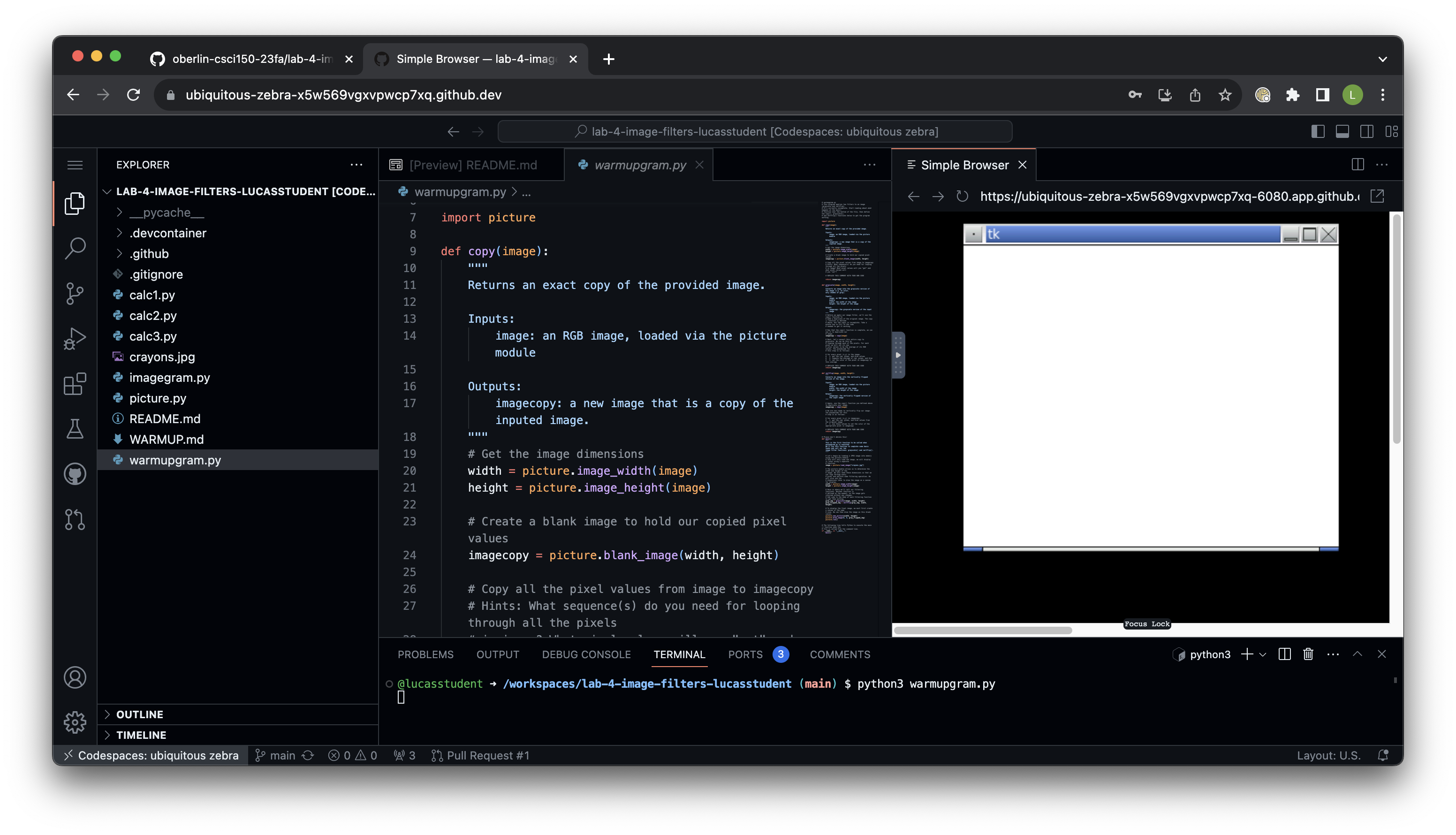Open Simple Browser URL in external browser
The height and width of the screenshot is (835, 1456).
[x=1377, y=196]
